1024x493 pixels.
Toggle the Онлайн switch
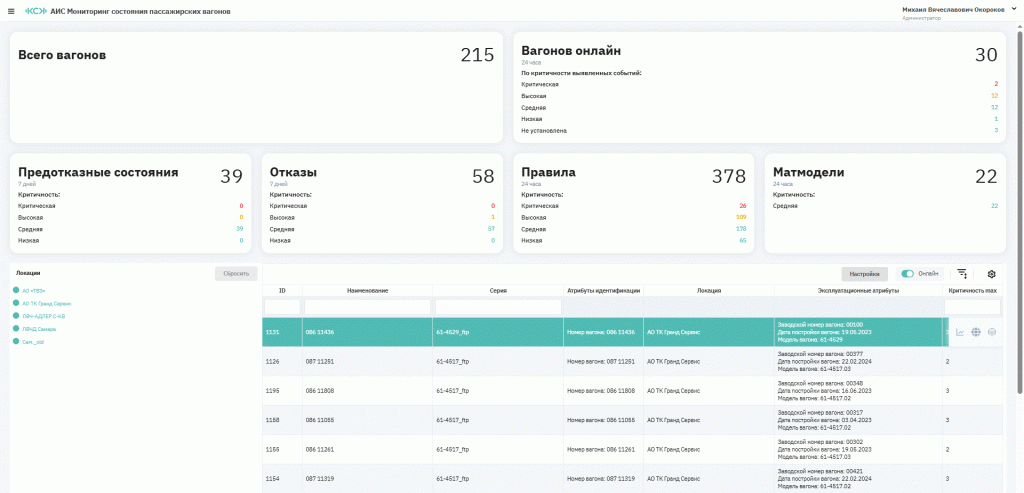pos(908,273)
